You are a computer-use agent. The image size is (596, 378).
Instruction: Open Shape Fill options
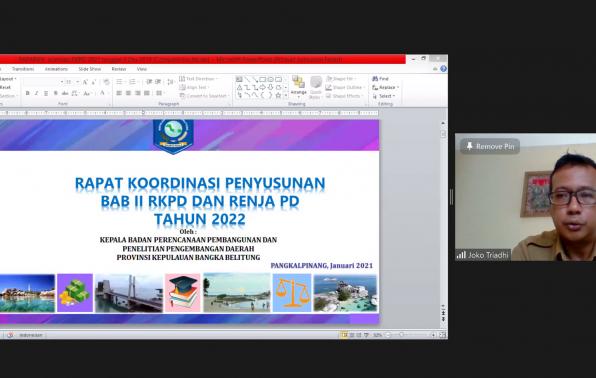pyautogui.click(x=341, y=79)
